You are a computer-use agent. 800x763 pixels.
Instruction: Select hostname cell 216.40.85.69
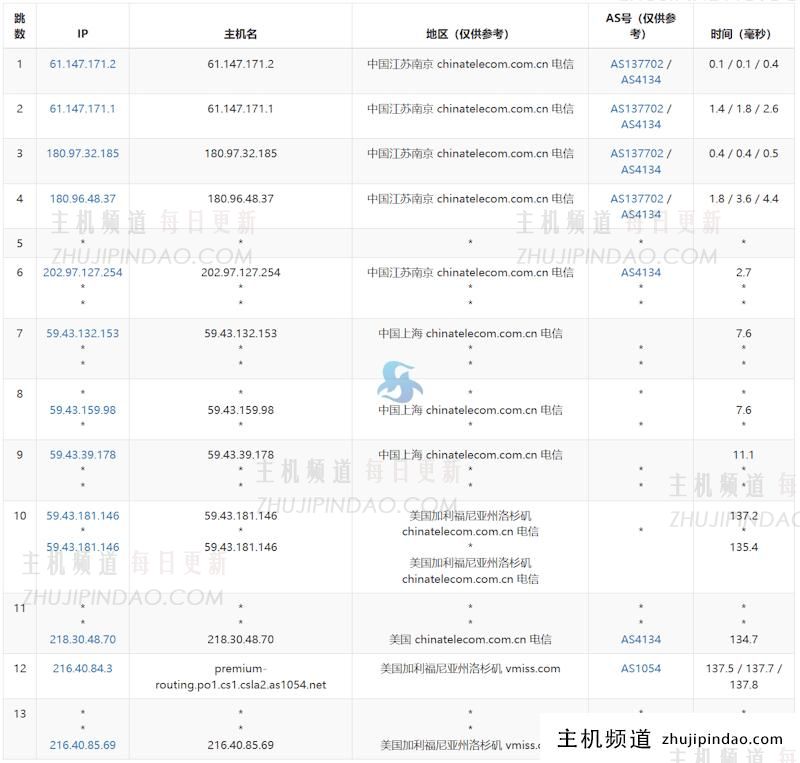[240, 745]
